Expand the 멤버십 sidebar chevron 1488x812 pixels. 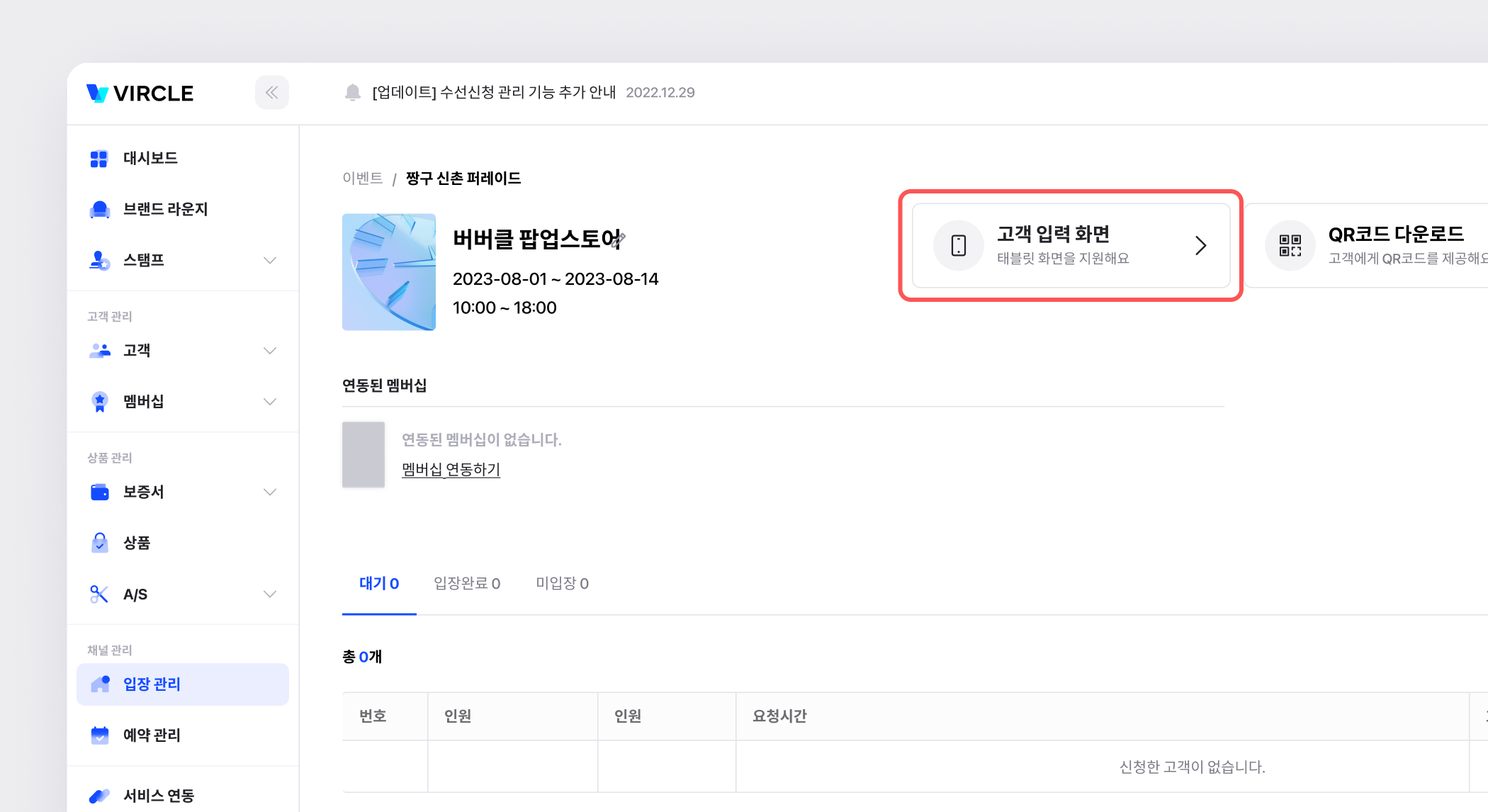pyautogui.click(x=269, y=402)
